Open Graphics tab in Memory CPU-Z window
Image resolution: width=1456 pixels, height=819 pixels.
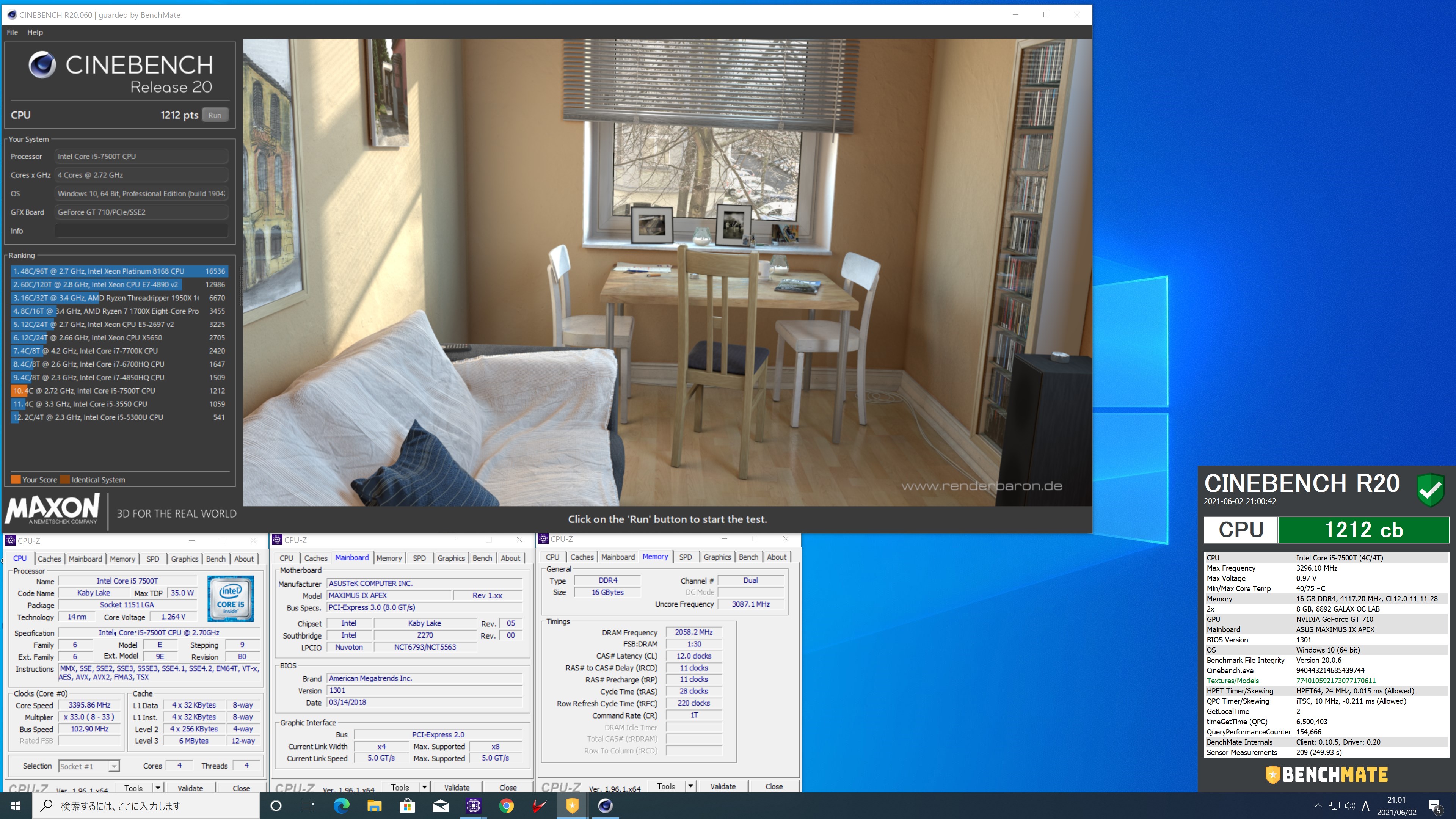[717, 557]
